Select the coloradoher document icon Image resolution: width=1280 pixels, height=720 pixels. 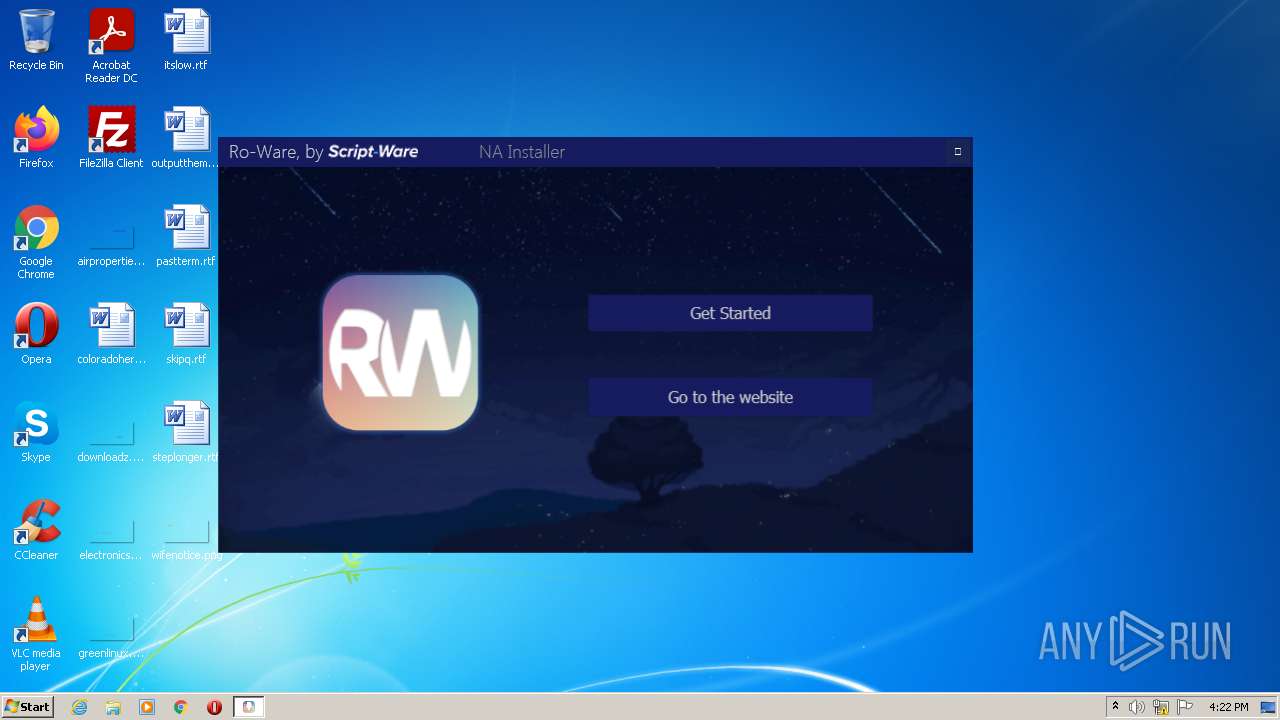(111, 334)
